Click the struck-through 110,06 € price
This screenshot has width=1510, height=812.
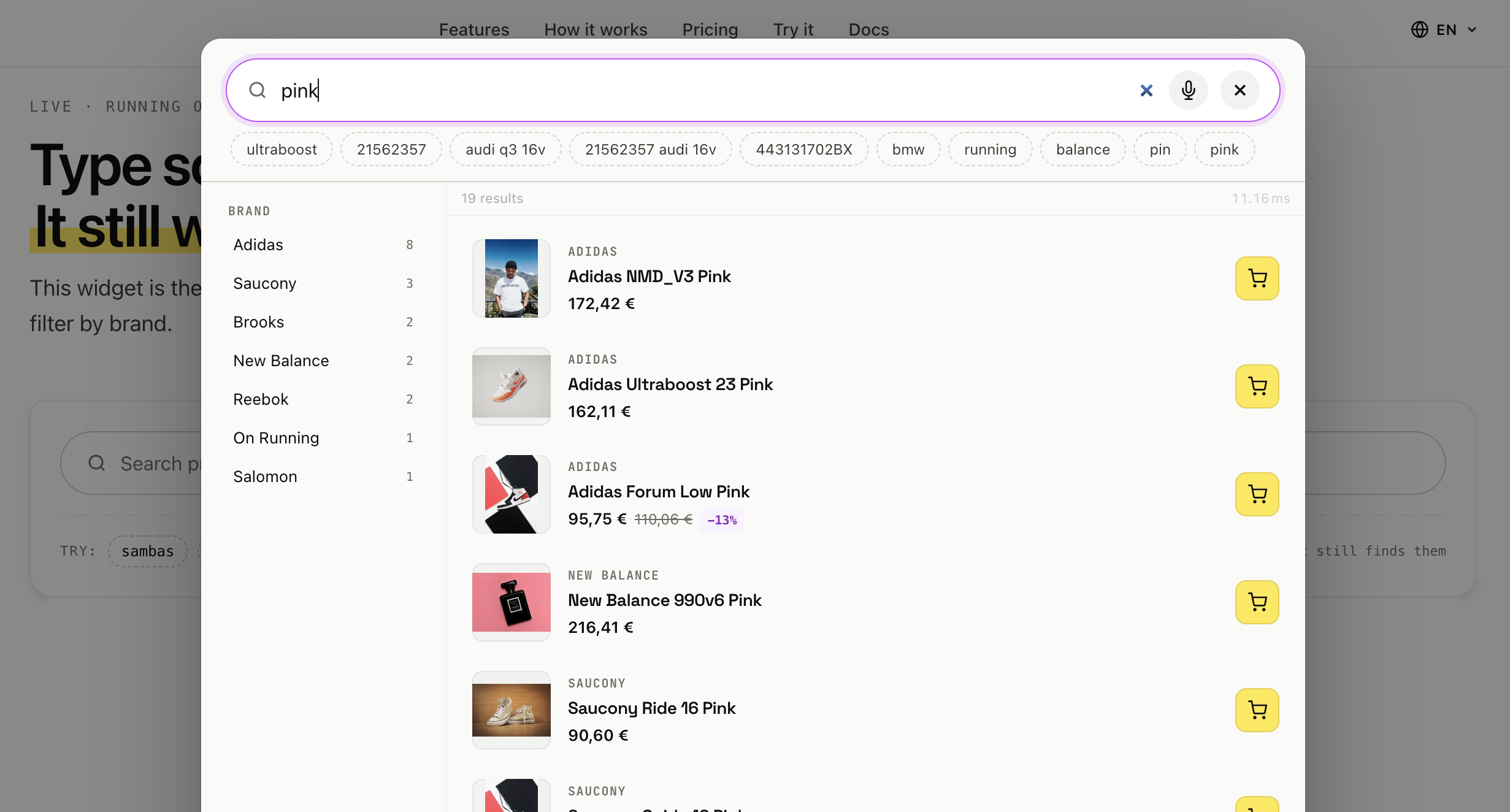point(663,519)
